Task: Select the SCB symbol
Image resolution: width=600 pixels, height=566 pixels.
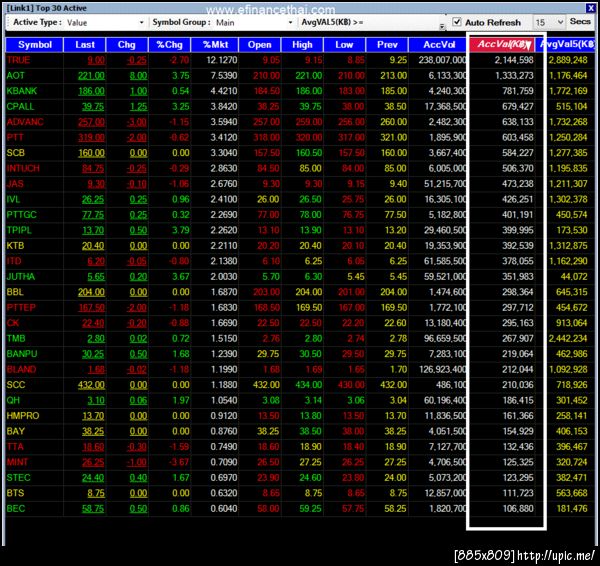Action: pyautogui.click(x=16, y=153)
